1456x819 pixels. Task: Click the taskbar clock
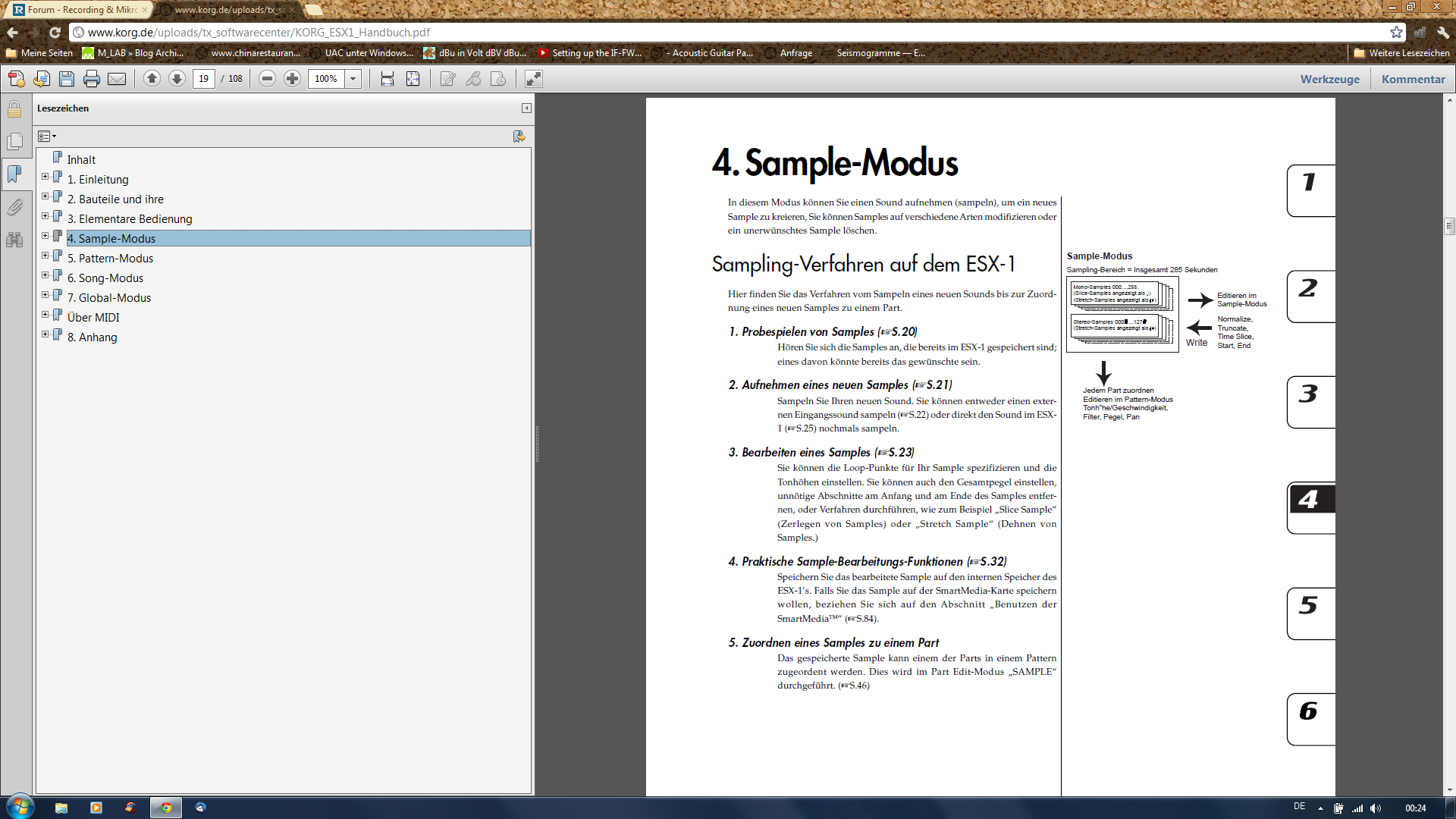1415,808
